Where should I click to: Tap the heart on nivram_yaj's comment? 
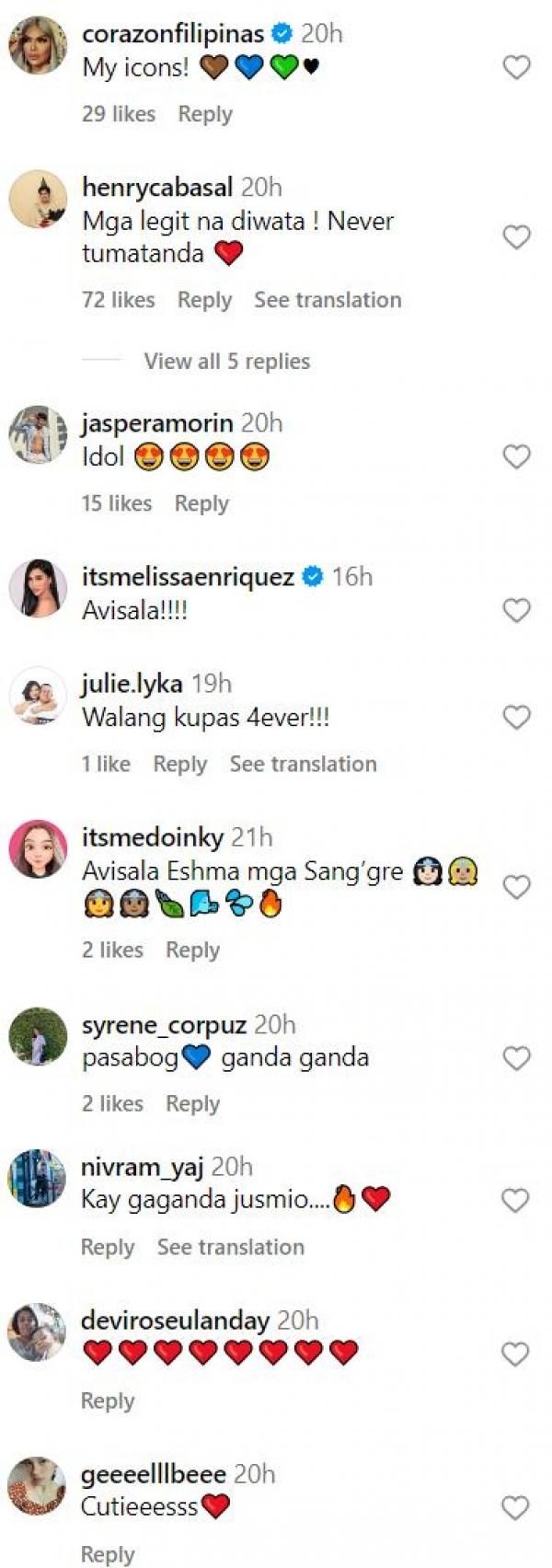click(516, 1200)
